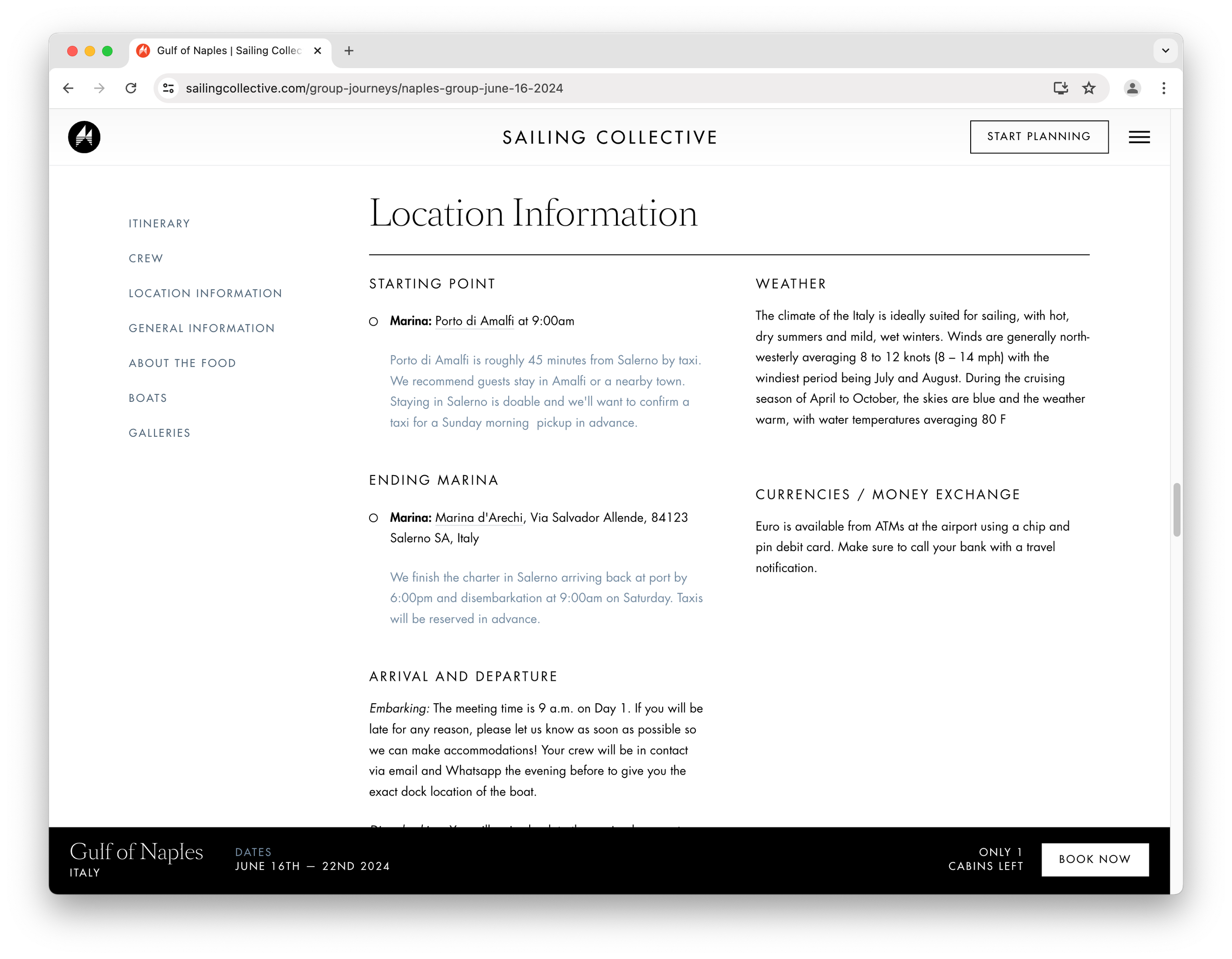Click the Book Now button
The image size is (1232, 959).
click(x=1094, y=859)
